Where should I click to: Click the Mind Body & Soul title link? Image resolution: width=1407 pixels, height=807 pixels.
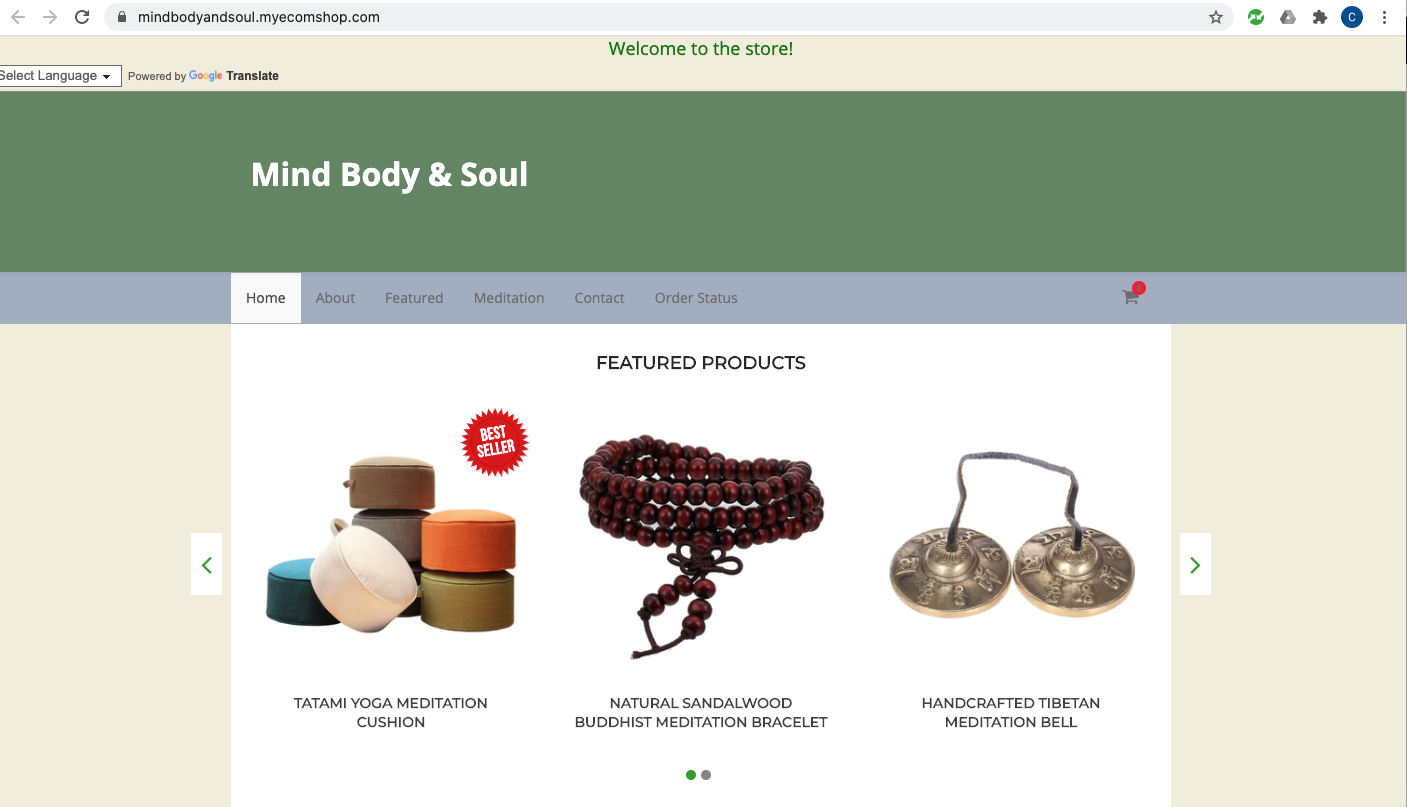pos(389,175)
